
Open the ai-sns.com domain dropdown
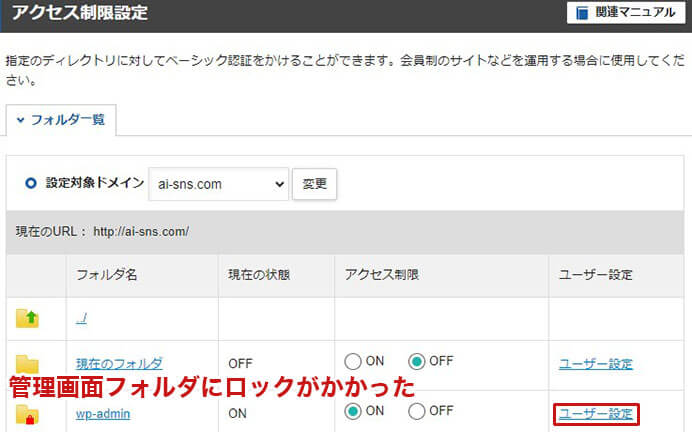218,184
